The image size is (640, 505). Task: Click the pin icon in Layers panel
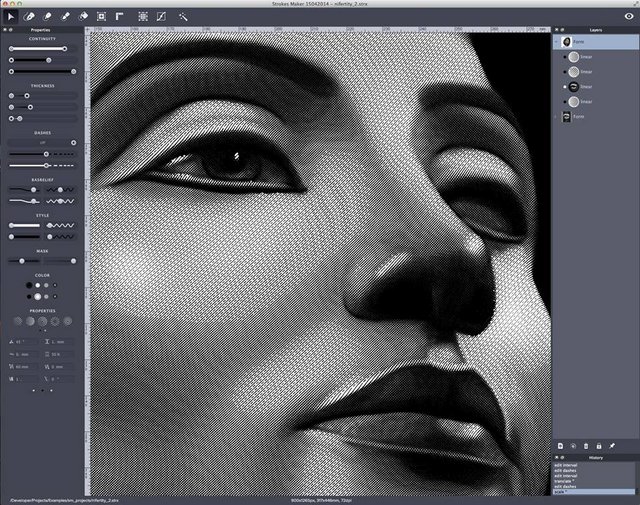click(x=612, y=446)
